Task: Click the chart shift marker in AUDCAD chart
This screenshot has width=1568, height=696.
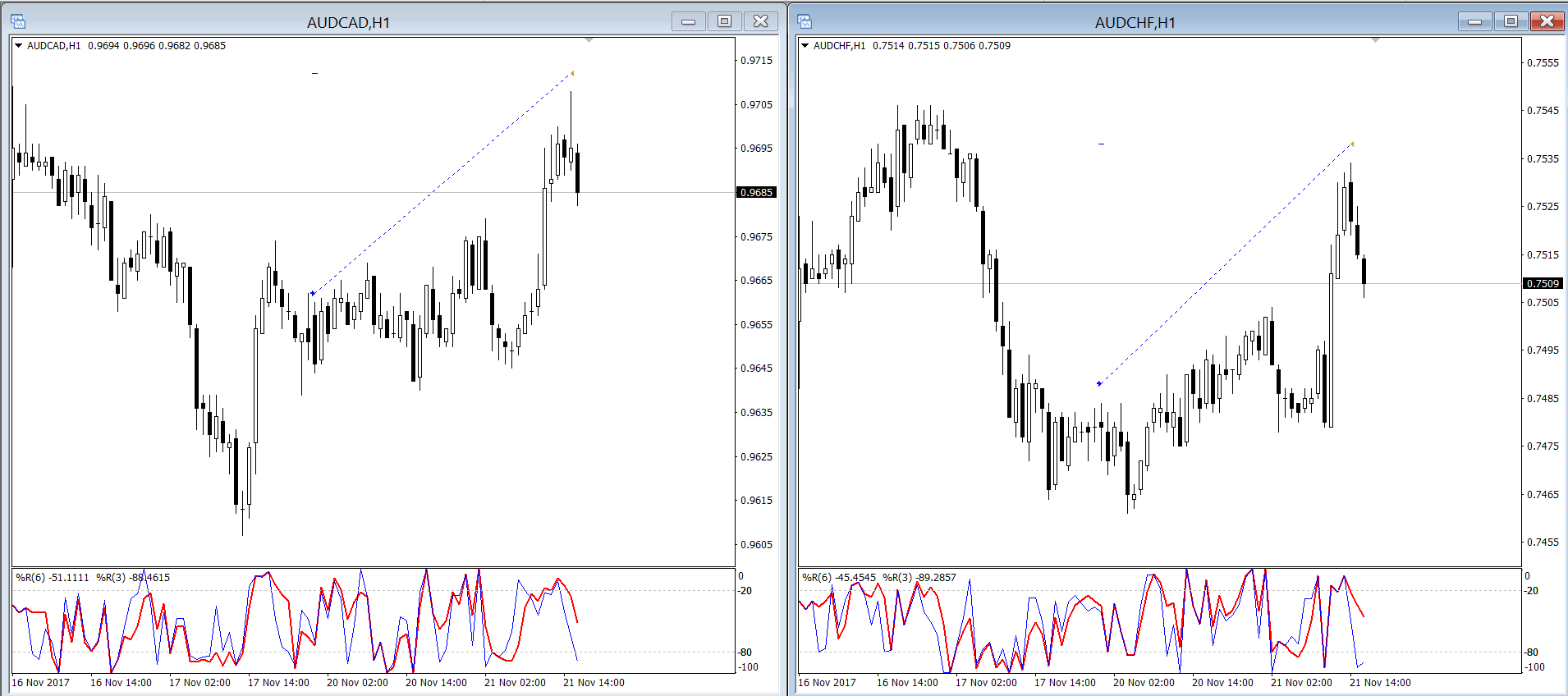Action: pyautogui.click(x=589, y=39)
